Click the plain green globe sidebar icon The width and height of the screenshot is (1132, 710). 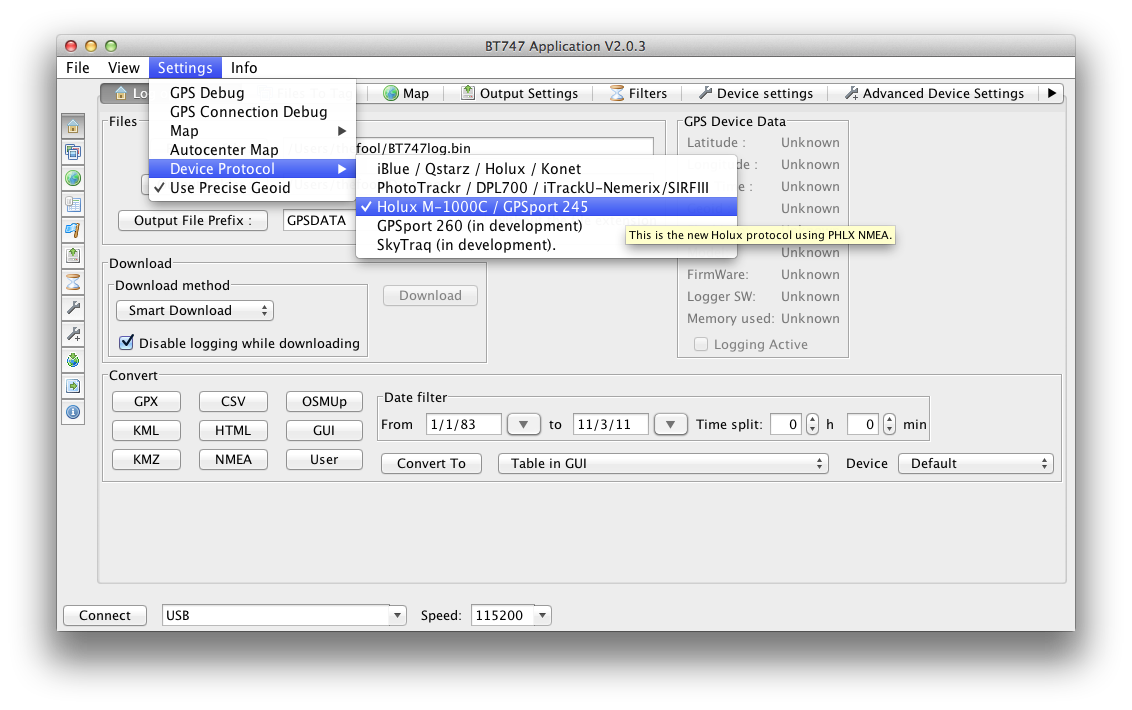73,178
